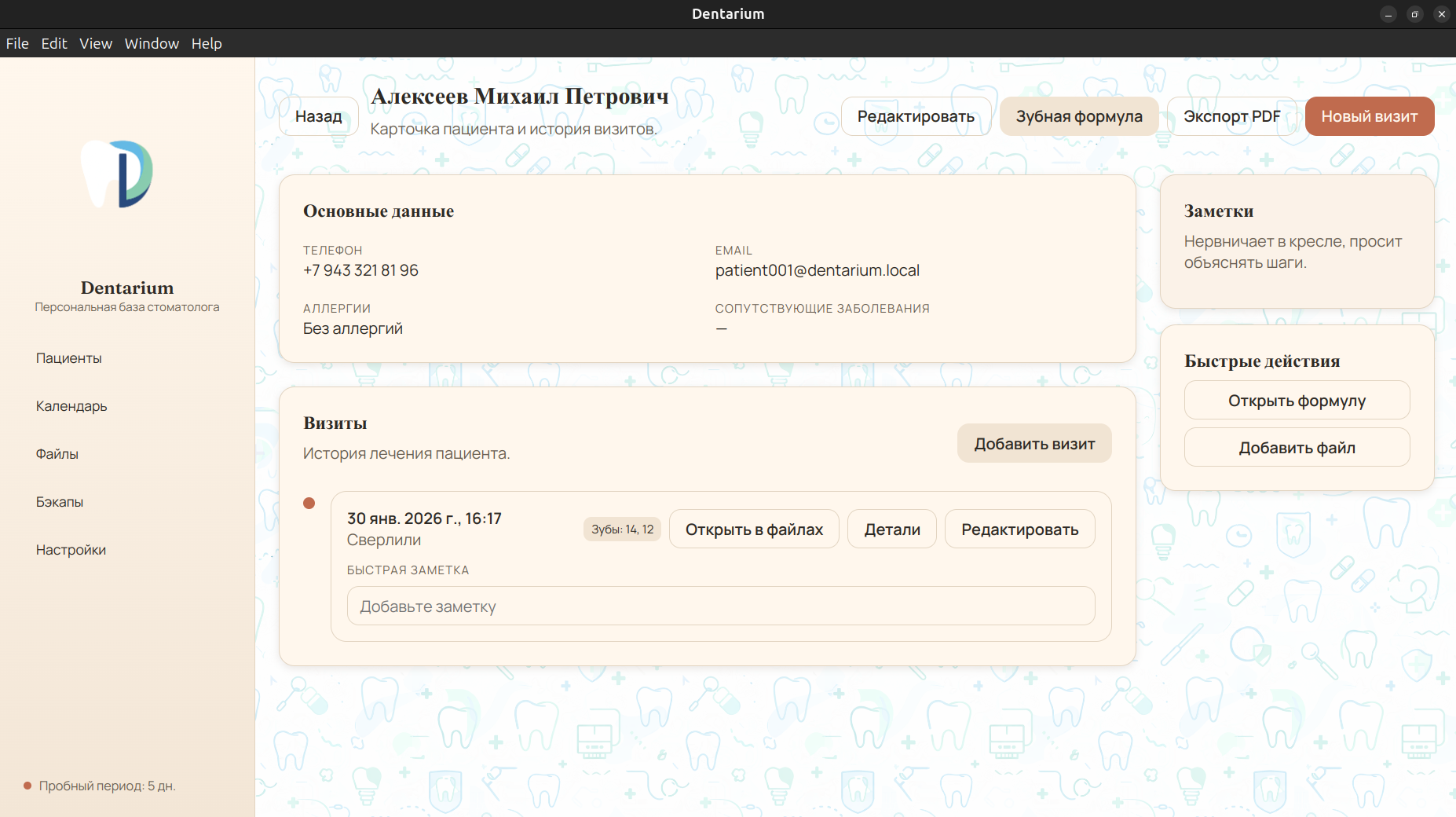
Task: Click Добавить визит in the visits panel
Action: click(x=1033, y=443)
